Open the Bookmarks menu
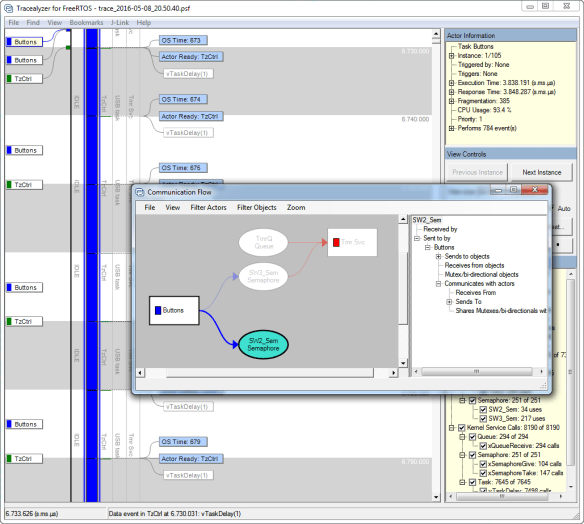The image size is (584, 524). click(86, 23)
